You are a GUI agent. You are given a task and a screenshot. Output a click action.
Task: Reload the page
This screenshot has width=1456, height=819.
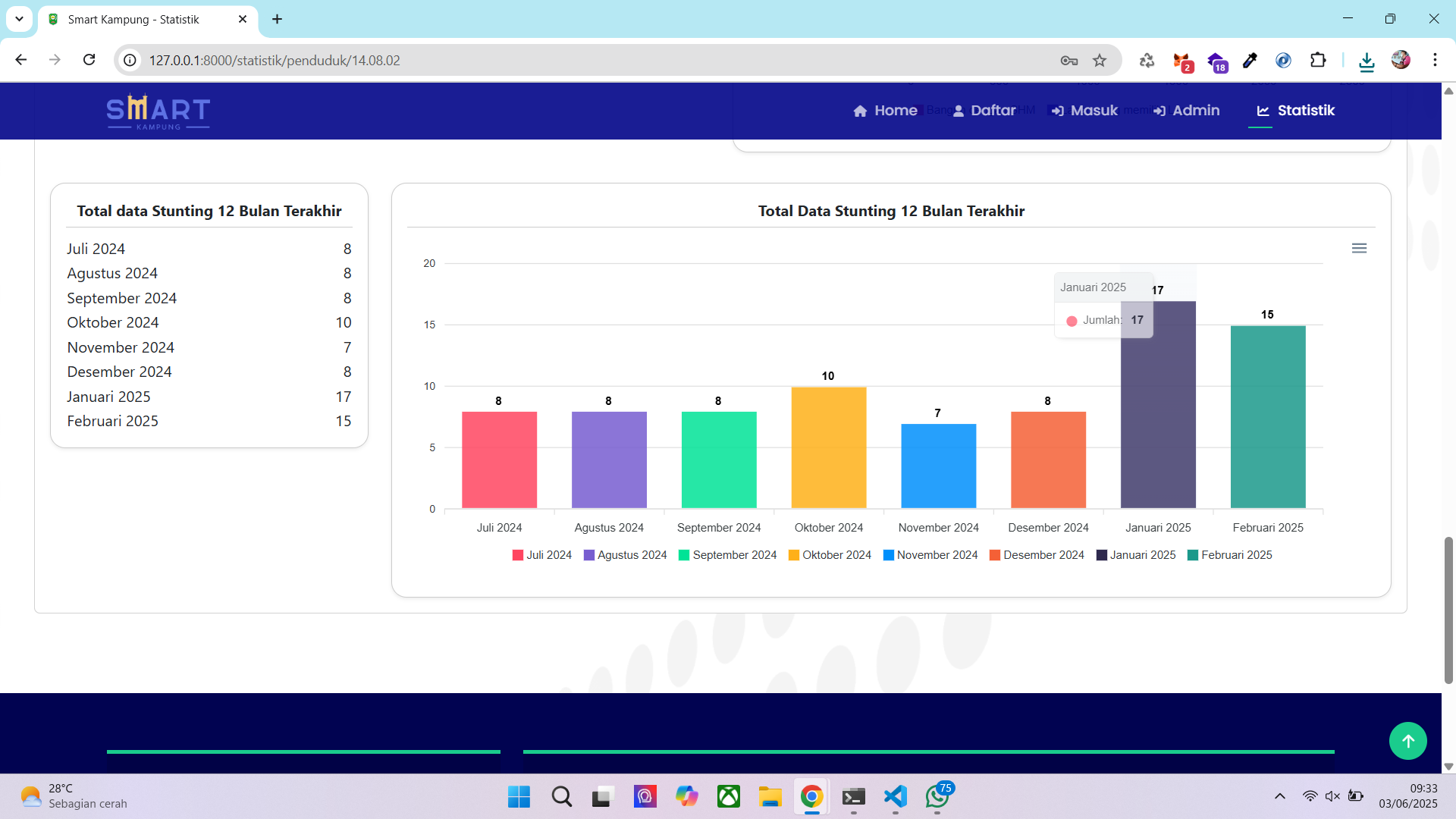[x=89, y=60]
